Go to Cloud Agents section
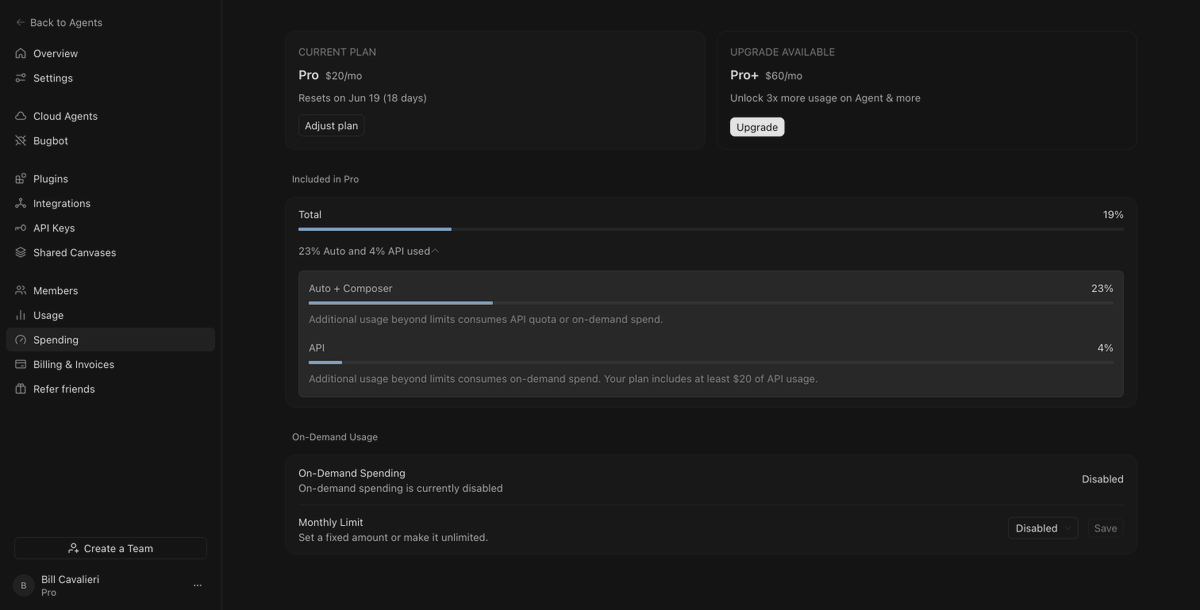 pos(110,116)
